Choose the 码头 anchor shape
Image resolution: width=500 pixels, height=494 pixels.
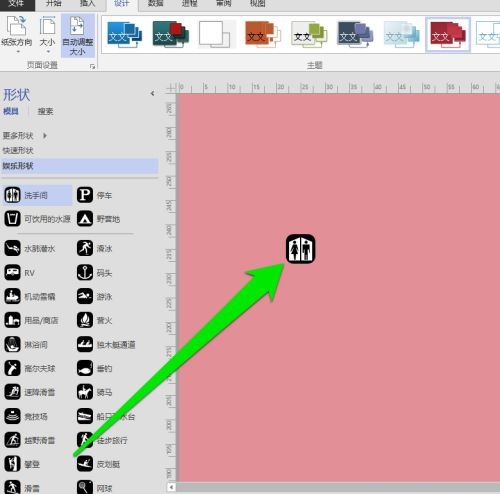pyautogui.click(x=94, y=273)
